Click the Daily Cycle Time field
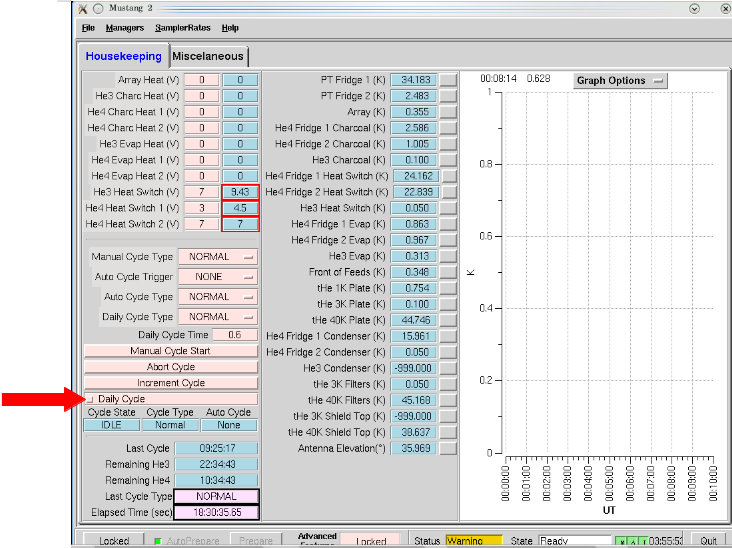 (235, 335)
